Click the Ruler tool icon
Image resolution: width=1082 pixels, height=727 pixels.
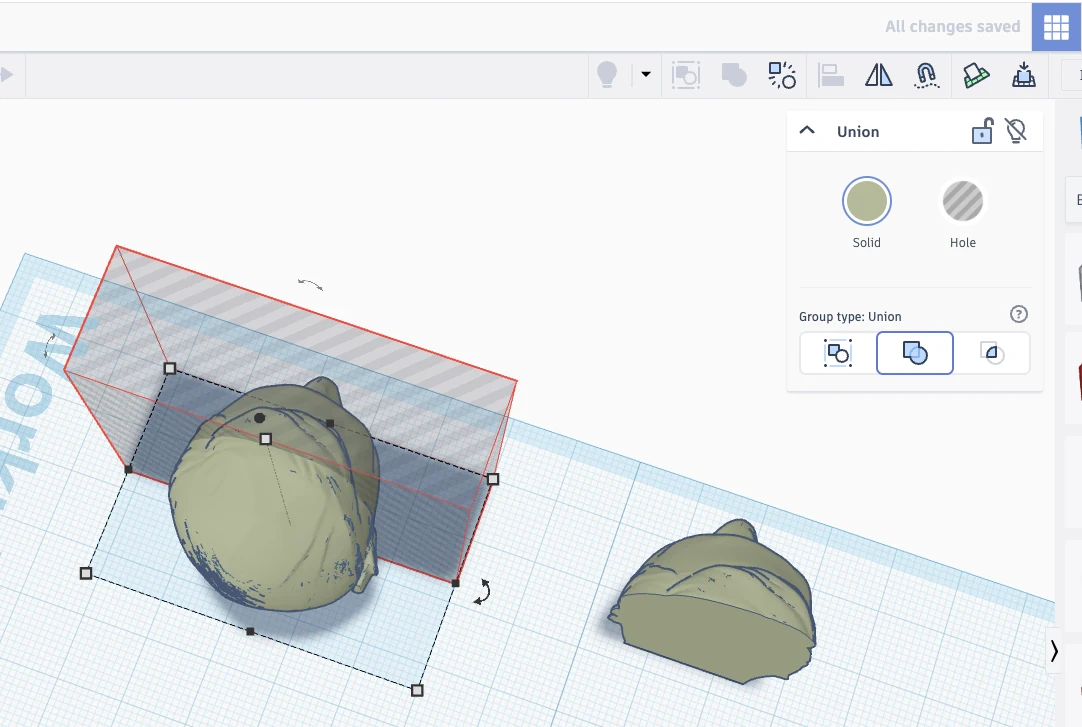(x=976, y=74)
